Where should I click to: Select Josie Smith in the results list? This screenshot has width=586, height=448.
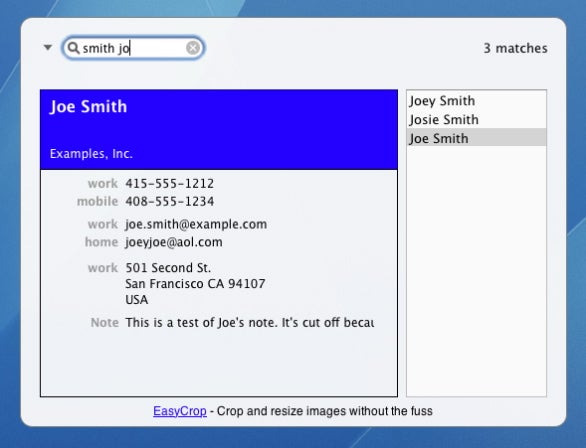click(x=476, y=120)
